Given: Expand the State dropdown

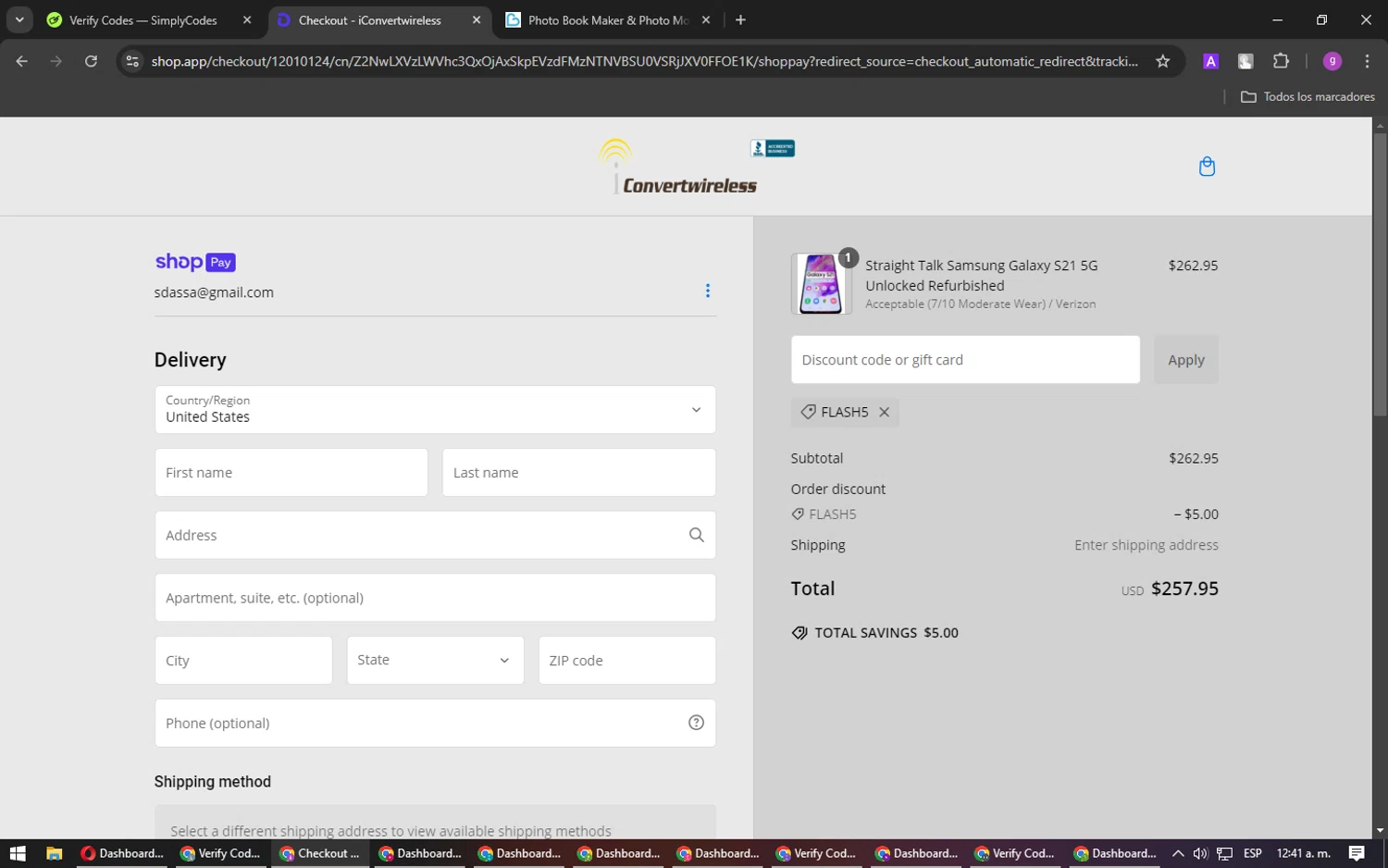Looking at the screenshot, I should pos(435,660).
